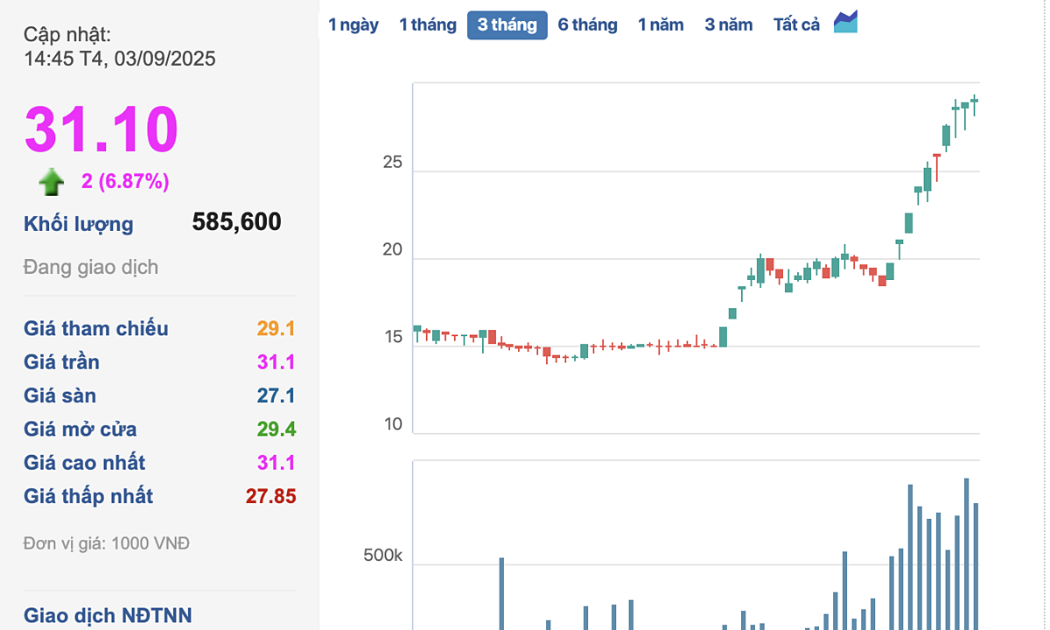Select the Khối lượng label
Screen dimensions: 1050x630
(x=78, y=224)
